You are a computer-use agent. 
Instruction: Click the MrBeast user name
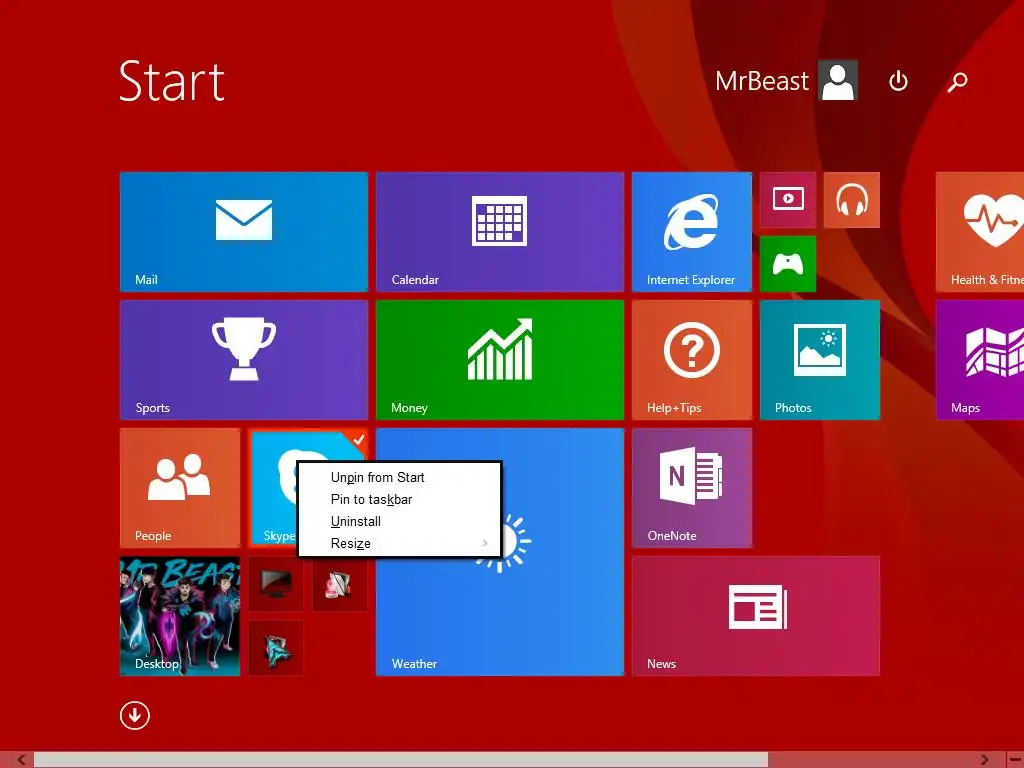coord(761,81)
